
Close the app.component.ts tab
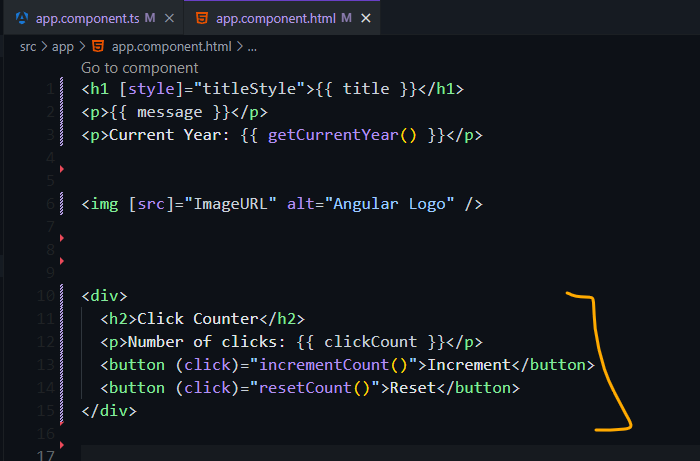tap(169, 18)
